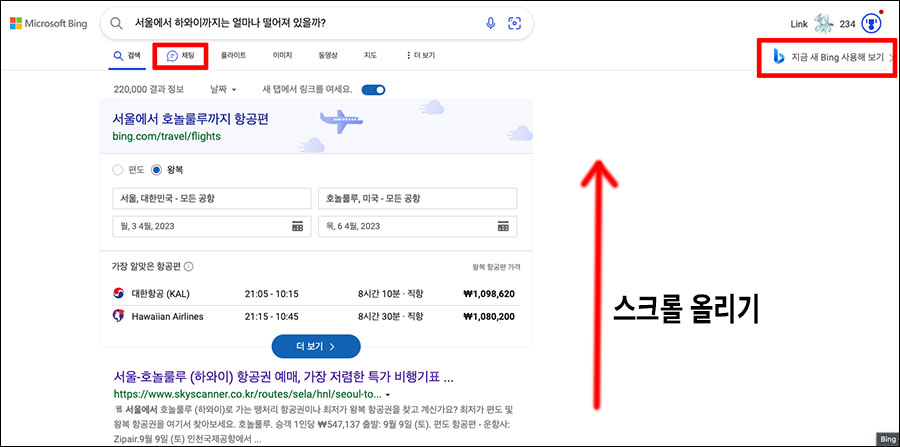The width and height of the screenshot is (900, 447).
Task: Open the bing.com/travel/flights link
Action: coord(166,137)
